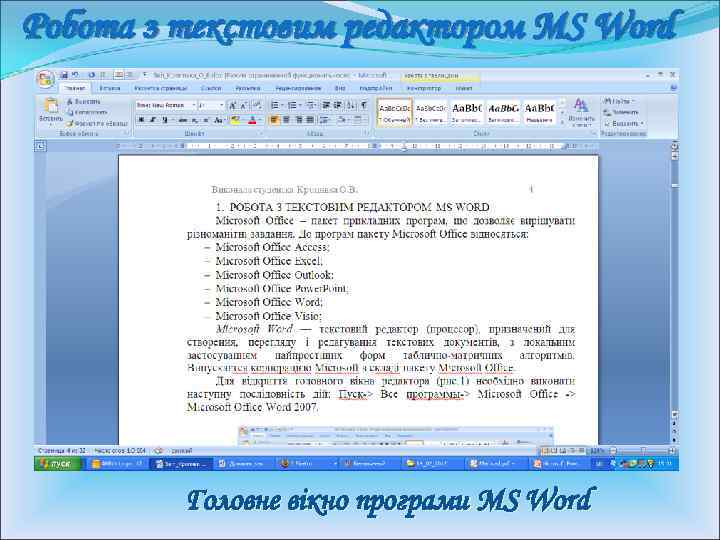This screenshot has height=540, width=720.
Task: Switch to the Home (Главная) ribbon tab
Action: pos(74,88)
